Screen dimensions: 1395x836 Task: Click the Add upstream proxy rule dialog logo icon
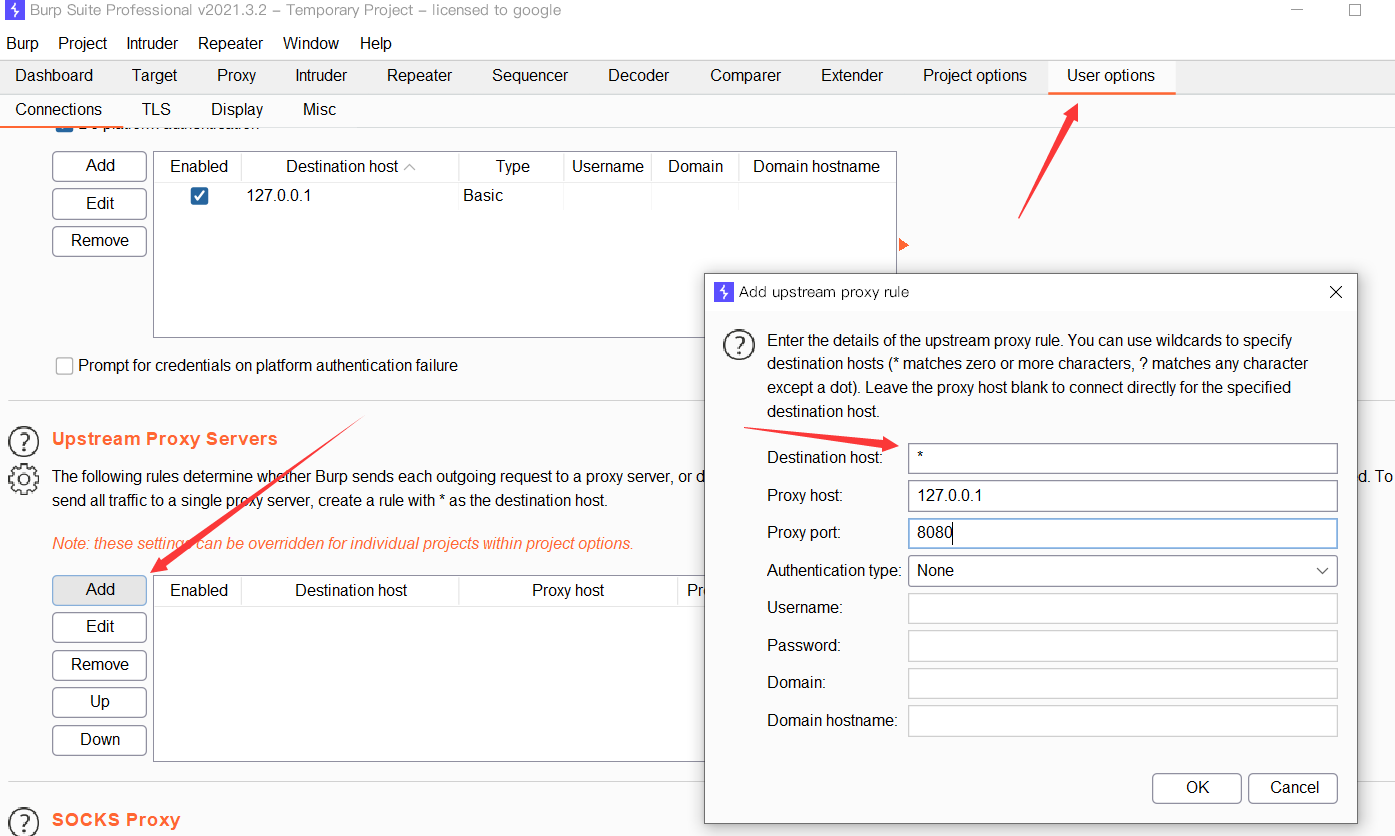724,292
